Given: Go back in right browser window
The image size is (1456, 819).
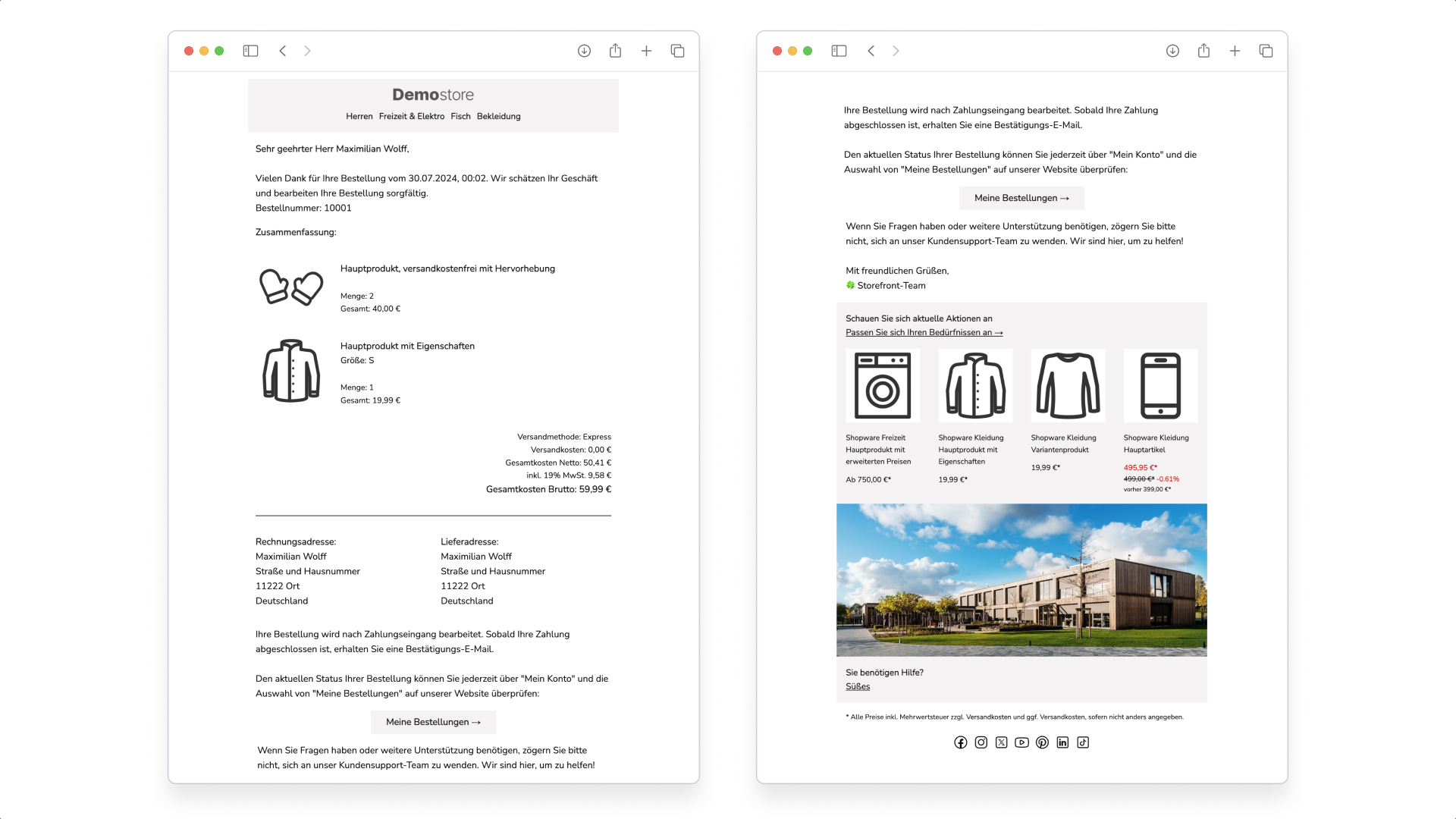Looking at the screenshot, I should [x=871, y=51].
